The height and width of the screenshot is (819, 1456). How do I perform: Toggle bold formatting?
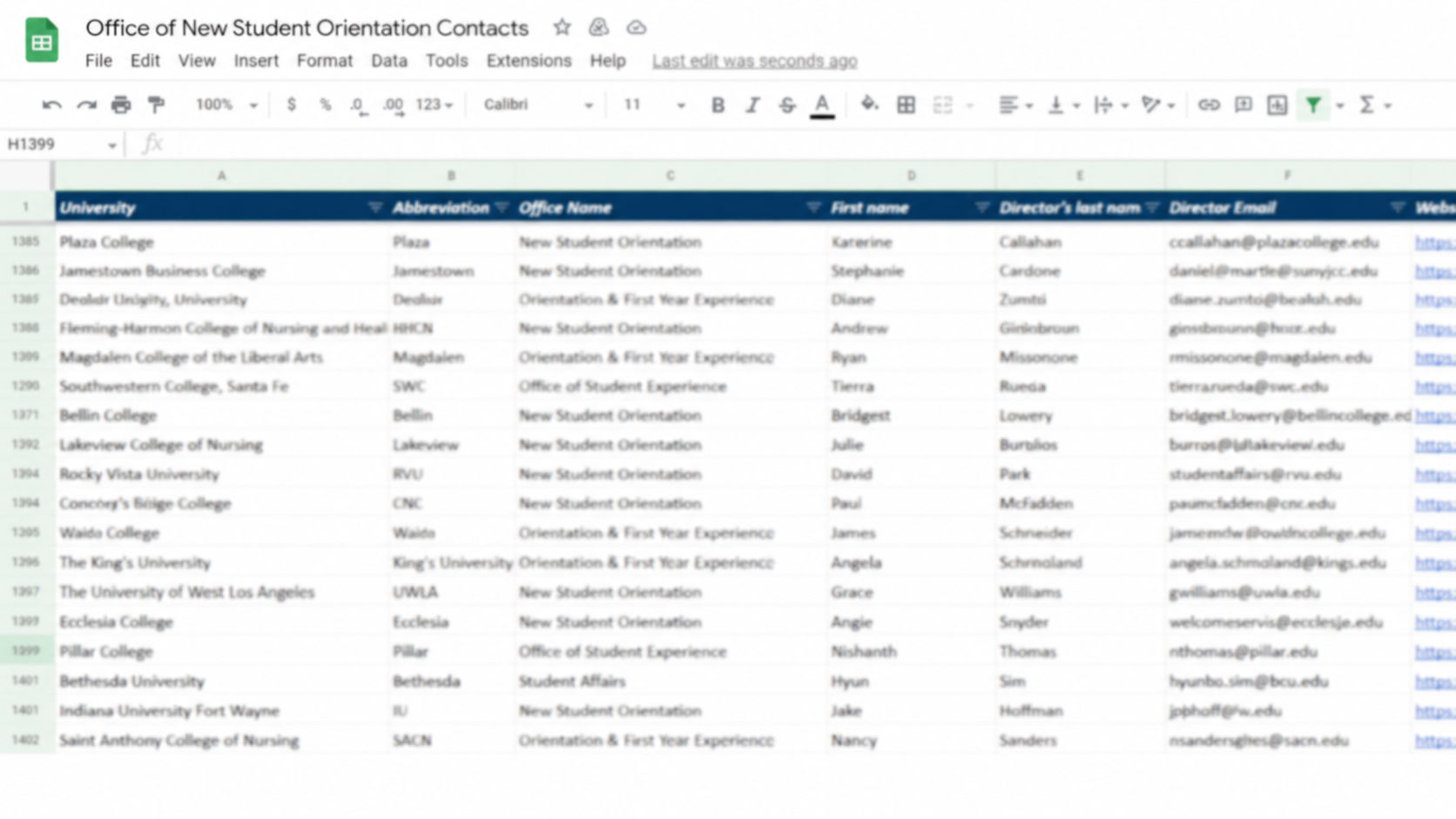pos(718,105)
